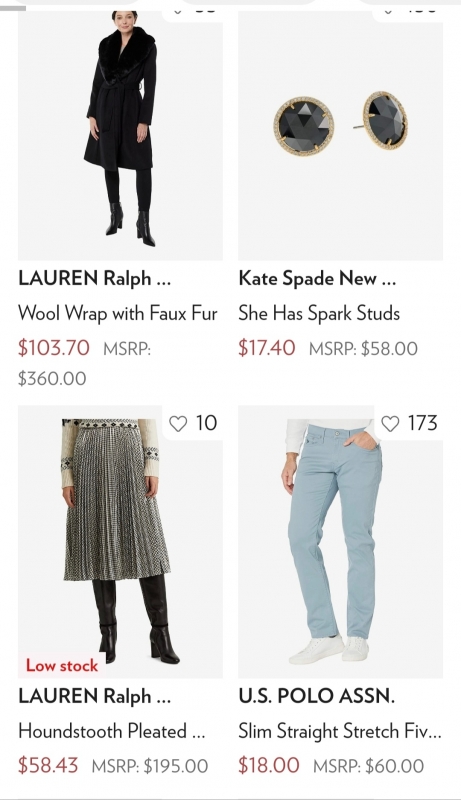
Task: Tap the $103.70 sale price
Action: (54, 348)
